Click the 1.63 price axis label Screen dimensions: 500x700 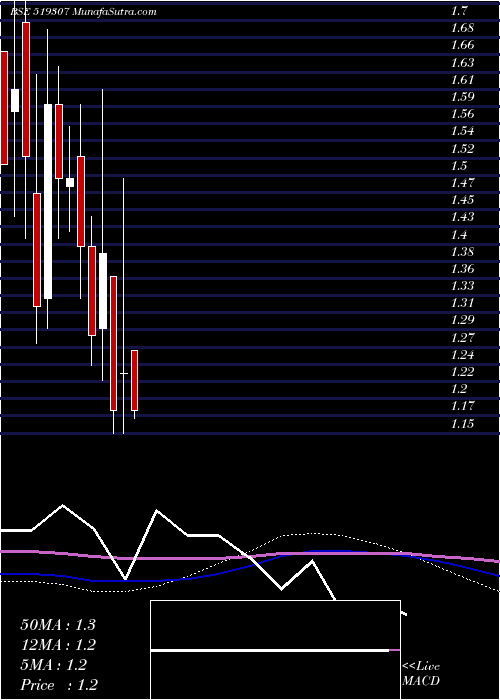click(x=462, y=62)
